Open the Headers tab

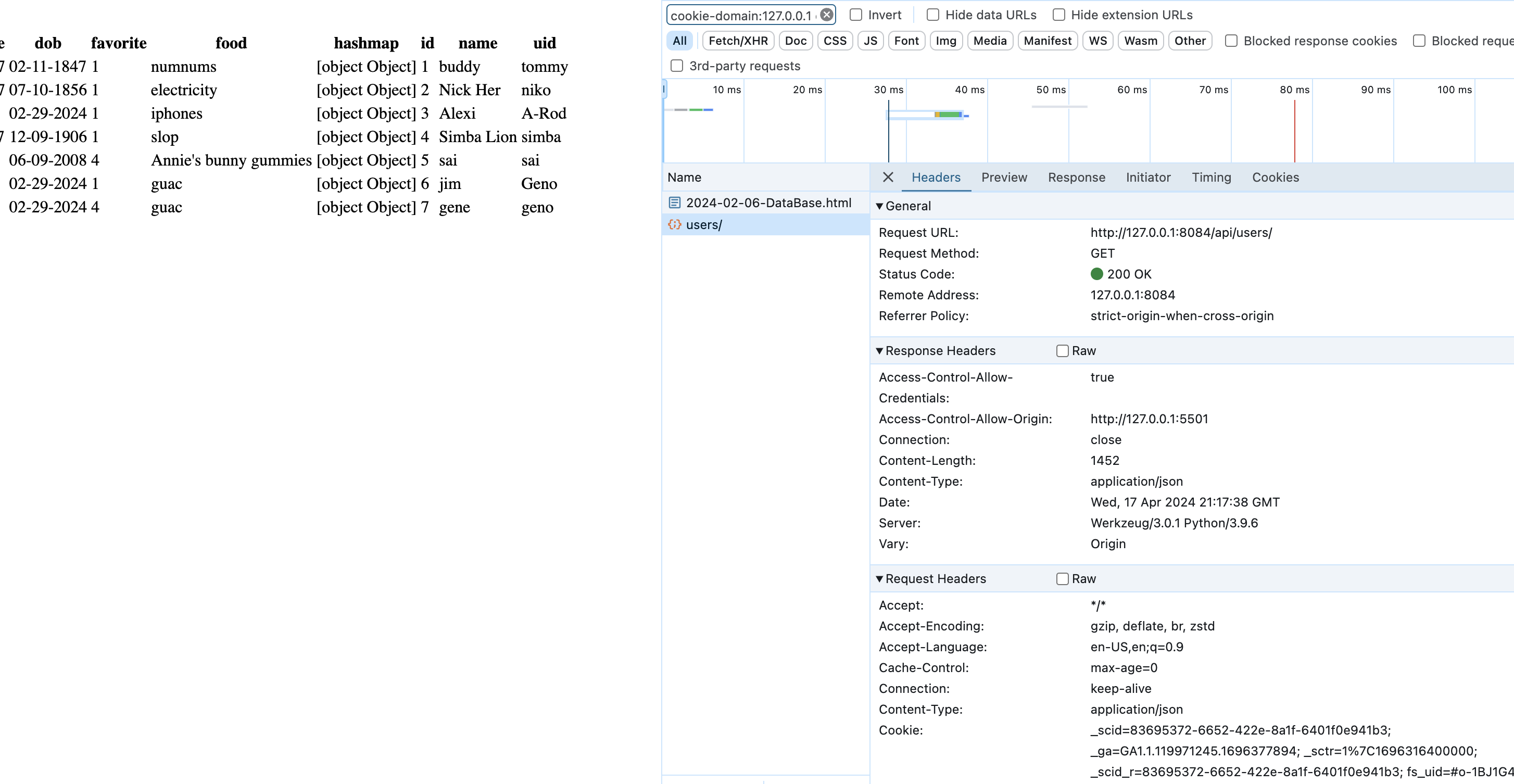[936, 178]
